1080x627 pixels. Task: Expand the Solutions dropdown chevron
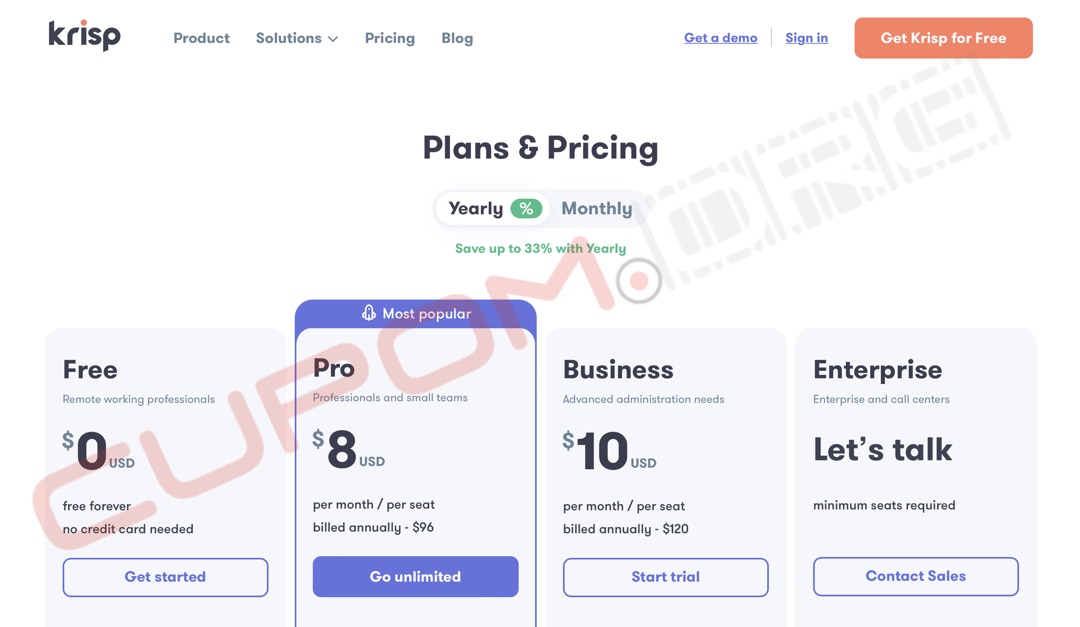[x=333, y=39]
